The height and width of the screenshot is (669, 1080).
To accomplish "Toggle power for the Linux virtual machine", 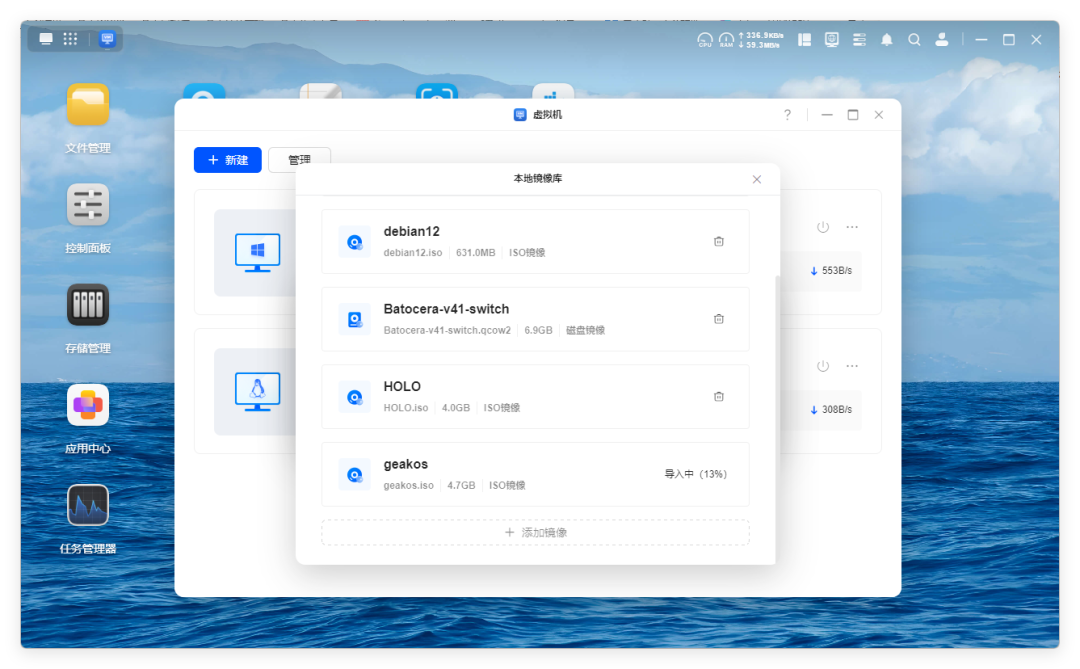I will coord(823,366).
